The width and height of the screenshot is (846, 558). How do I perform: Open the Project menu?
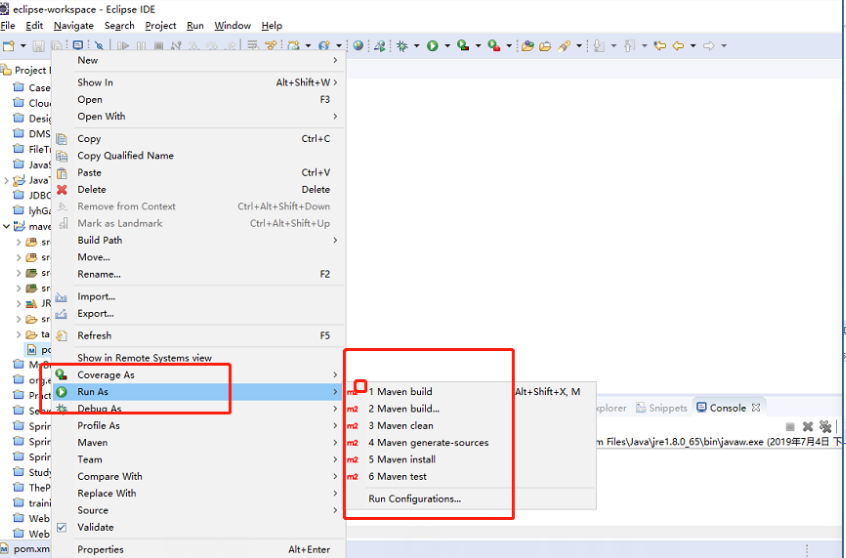[160, 25]
